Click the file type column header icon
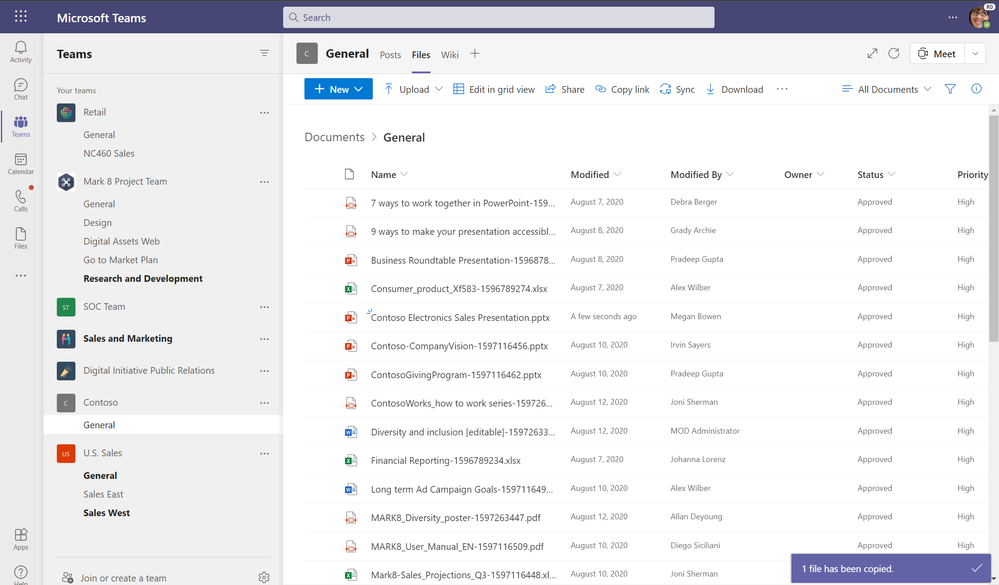This screenshot has height=585, width=999. 349,174
